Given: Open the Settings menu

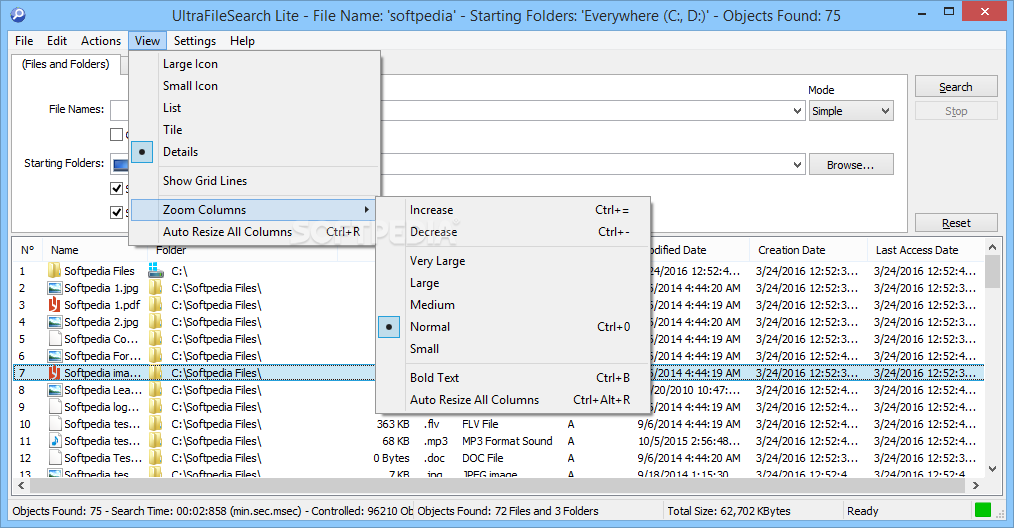Looking at the screenshot, I should click(195, 41).
